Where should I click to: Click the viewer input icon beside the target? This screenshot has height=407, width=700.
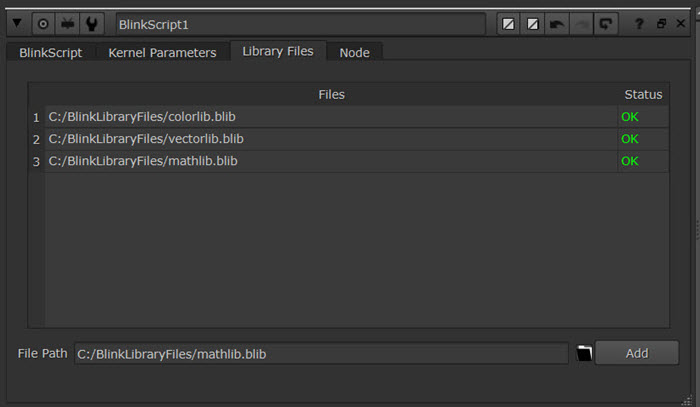point(67,23)
